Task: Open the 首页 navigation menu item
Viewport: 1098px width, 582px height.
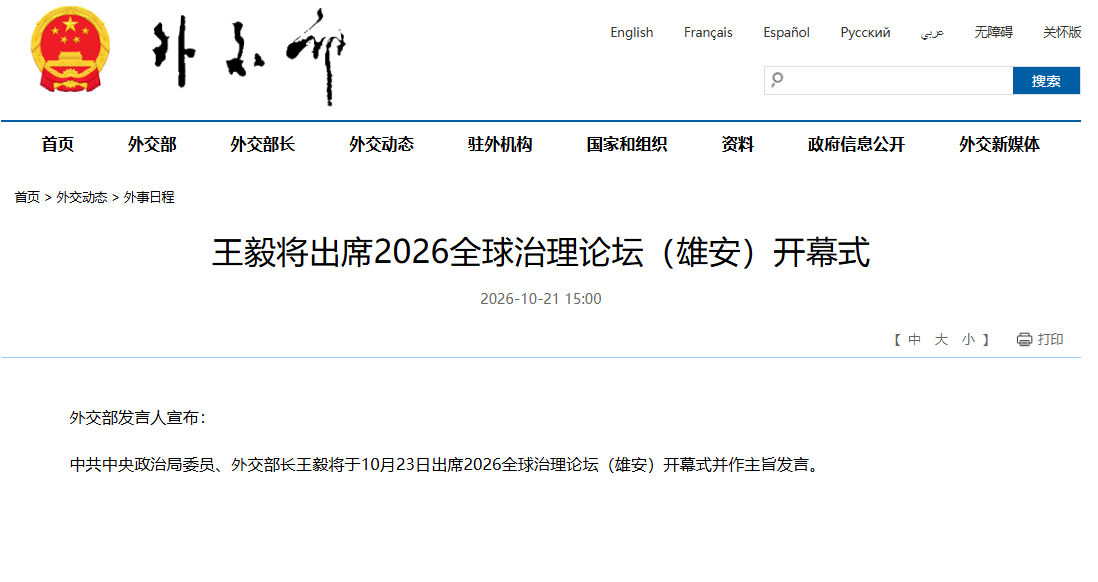Action: click(x=57, y=144)
